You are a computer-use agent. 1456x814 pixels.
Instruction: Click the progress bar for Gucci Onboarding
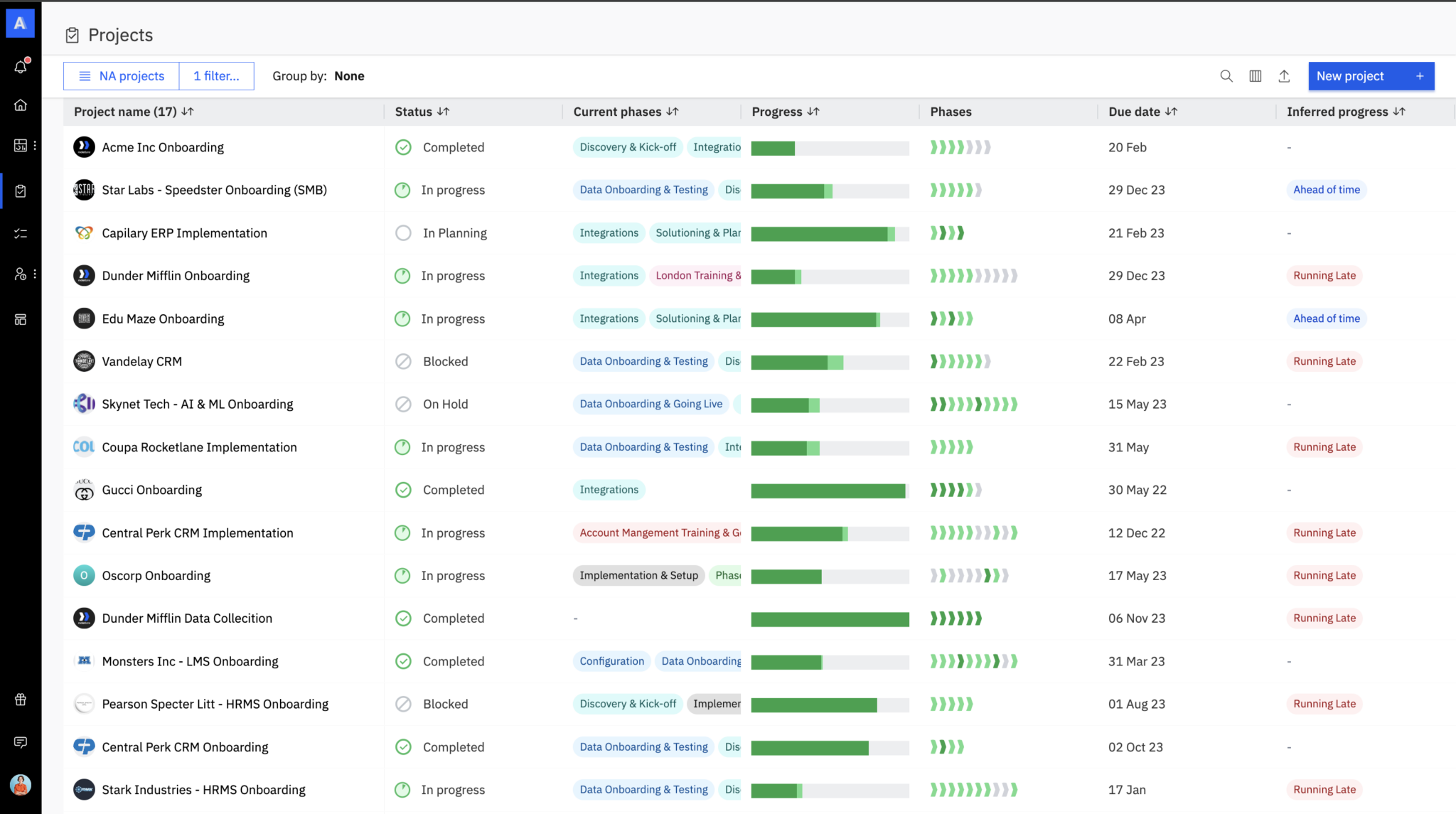(x=829, y=490)
